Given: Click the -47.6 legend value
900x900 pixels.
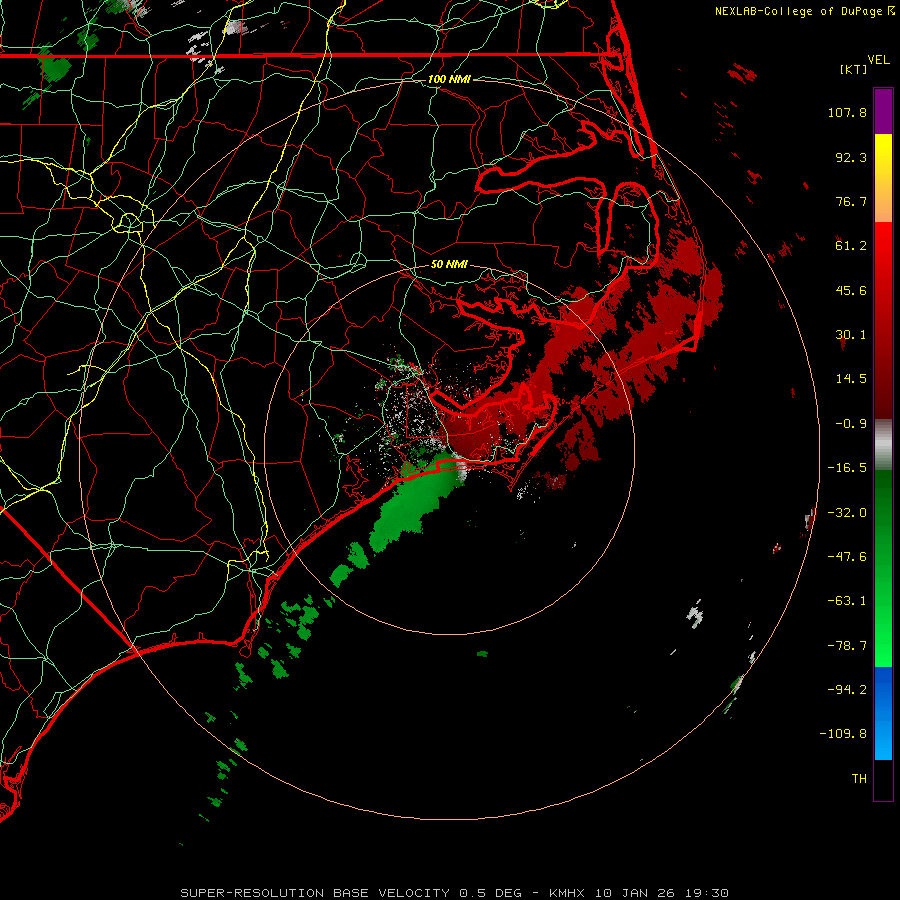Looking at the screenshot, I should 847,557.
